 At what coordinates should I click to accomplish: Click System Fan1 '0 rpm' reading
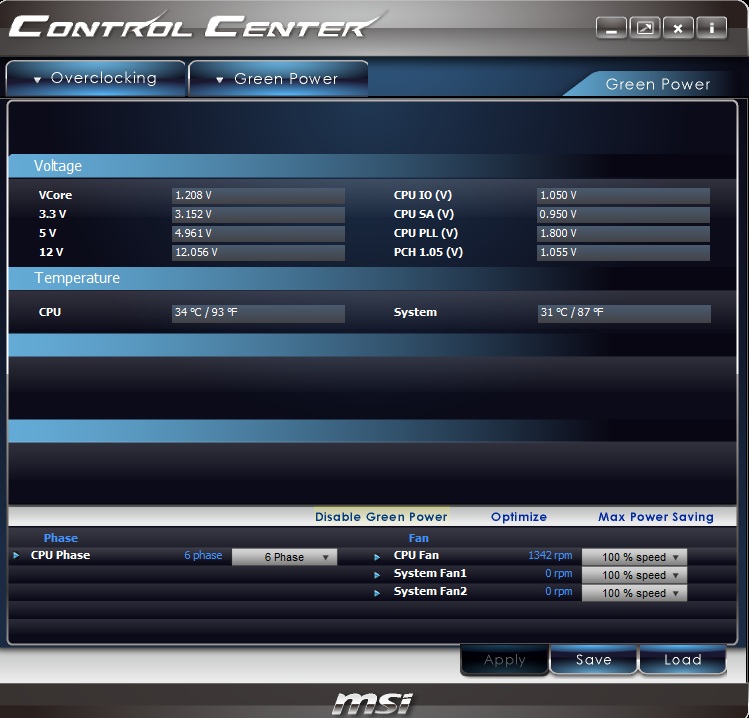[x=558, y=573]
